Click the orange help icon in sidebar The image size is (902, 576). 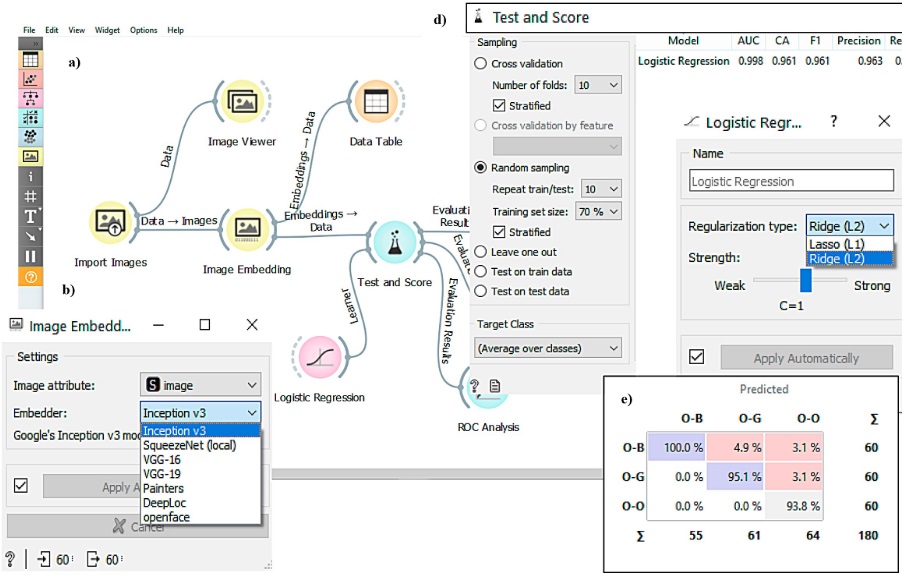(x=31, y=275)
